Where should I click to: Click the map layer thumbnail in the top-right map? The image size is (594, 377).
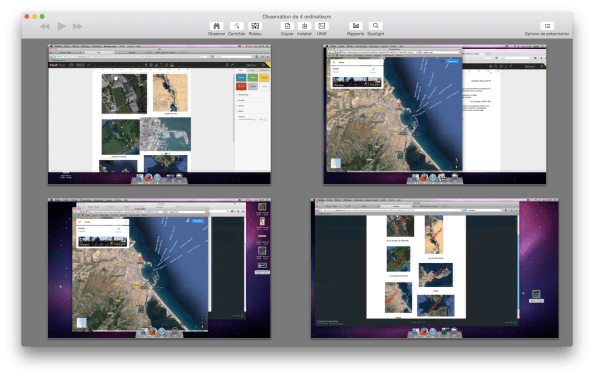(x=336, y=163)
